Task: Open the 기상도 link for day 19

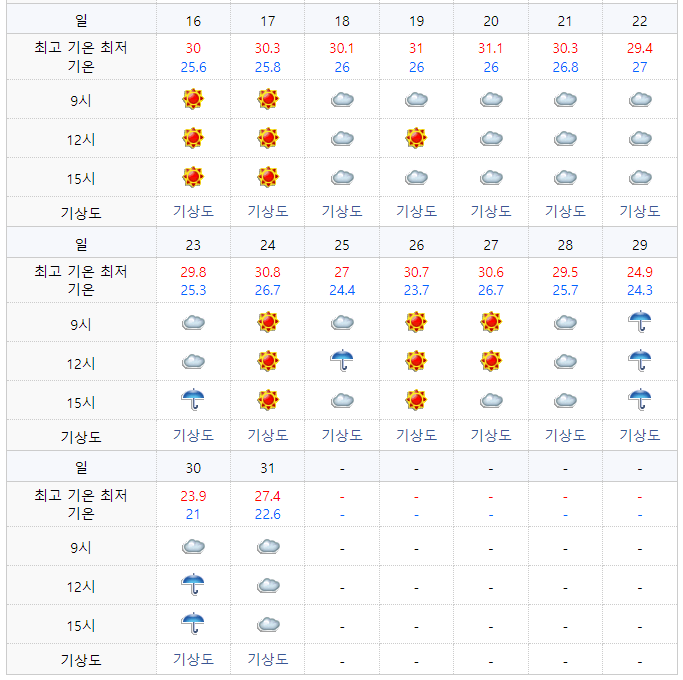Action: (x=416, y=212)
